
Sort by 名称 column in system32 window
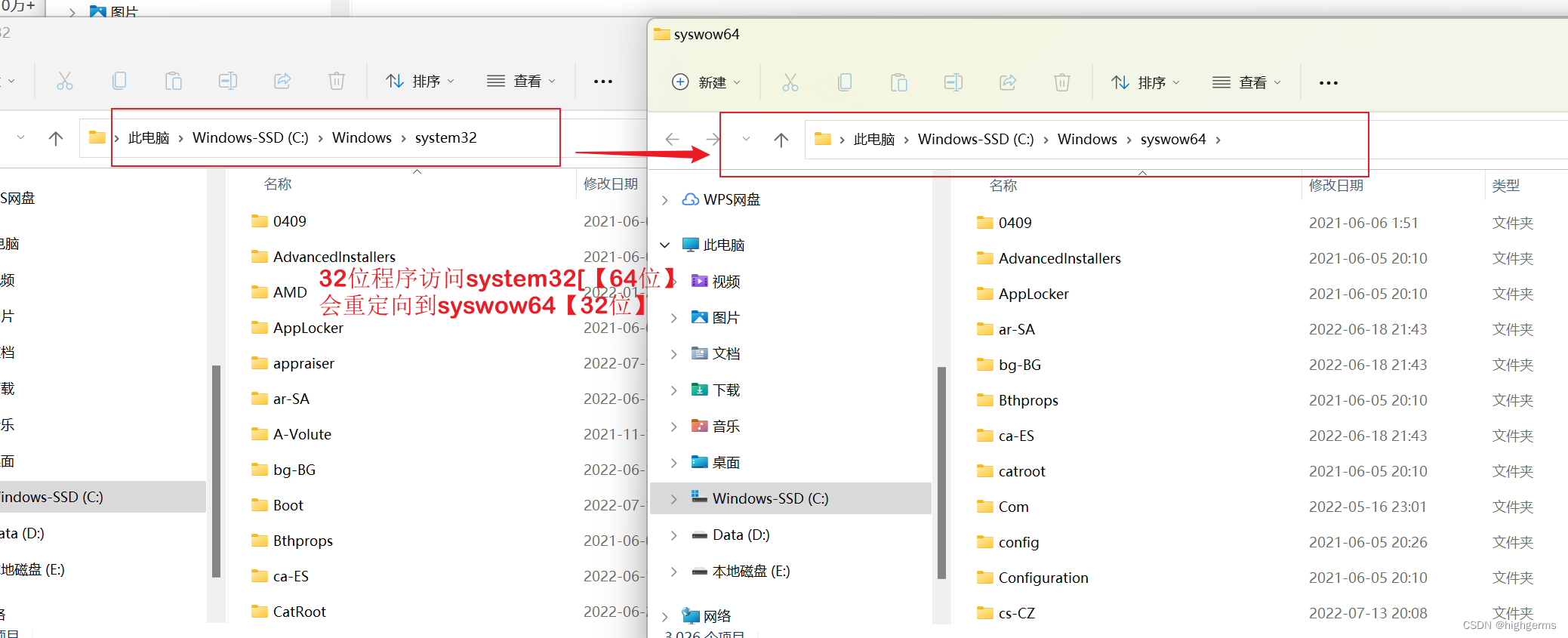click(278, 184)
